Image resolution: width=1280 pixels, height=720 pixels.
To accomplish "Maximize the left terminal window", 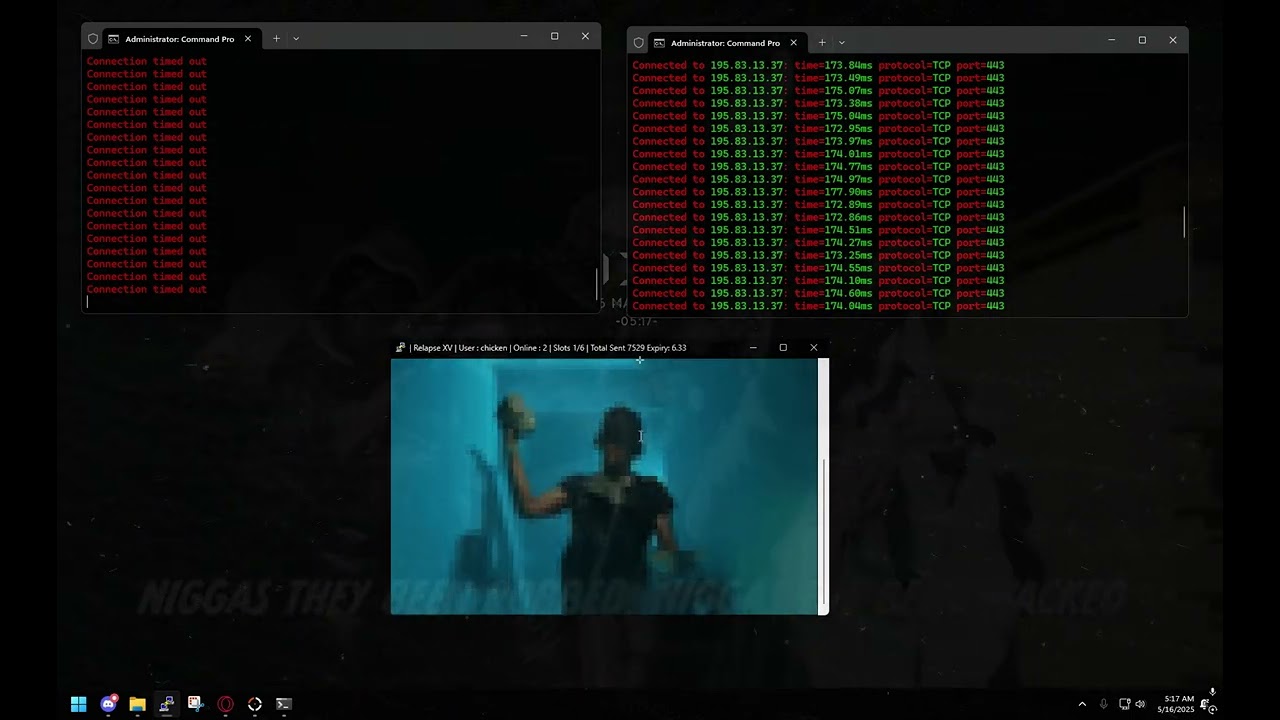I will click(x=555, y=37).
